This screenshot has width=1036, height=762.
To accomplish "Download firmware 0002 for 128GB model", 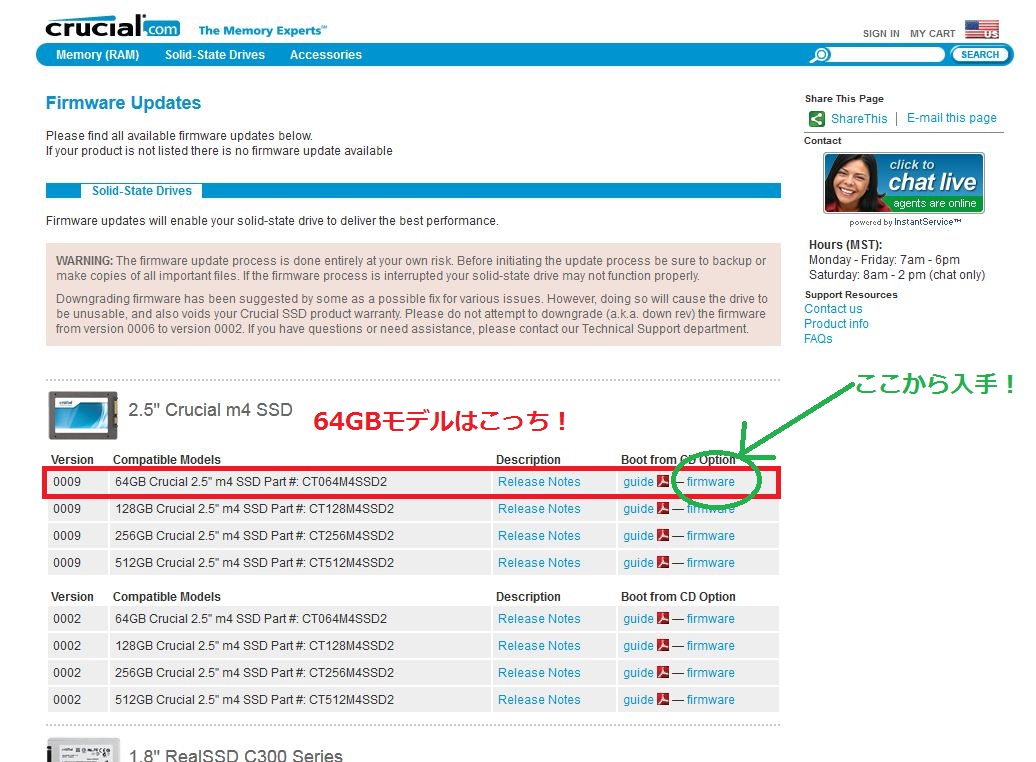I will click(710, 646).
